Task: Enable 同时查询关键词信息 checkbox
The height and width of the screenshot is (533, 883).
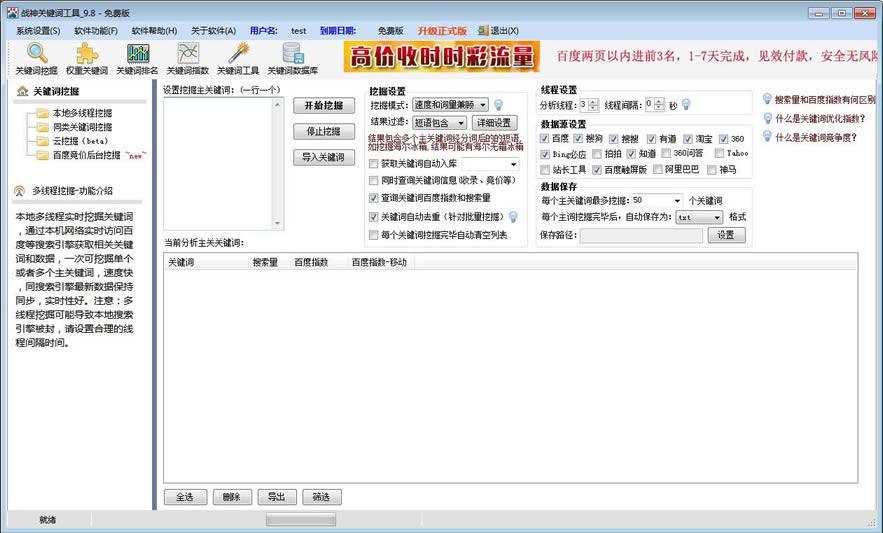Action: [x=373, y=180]
